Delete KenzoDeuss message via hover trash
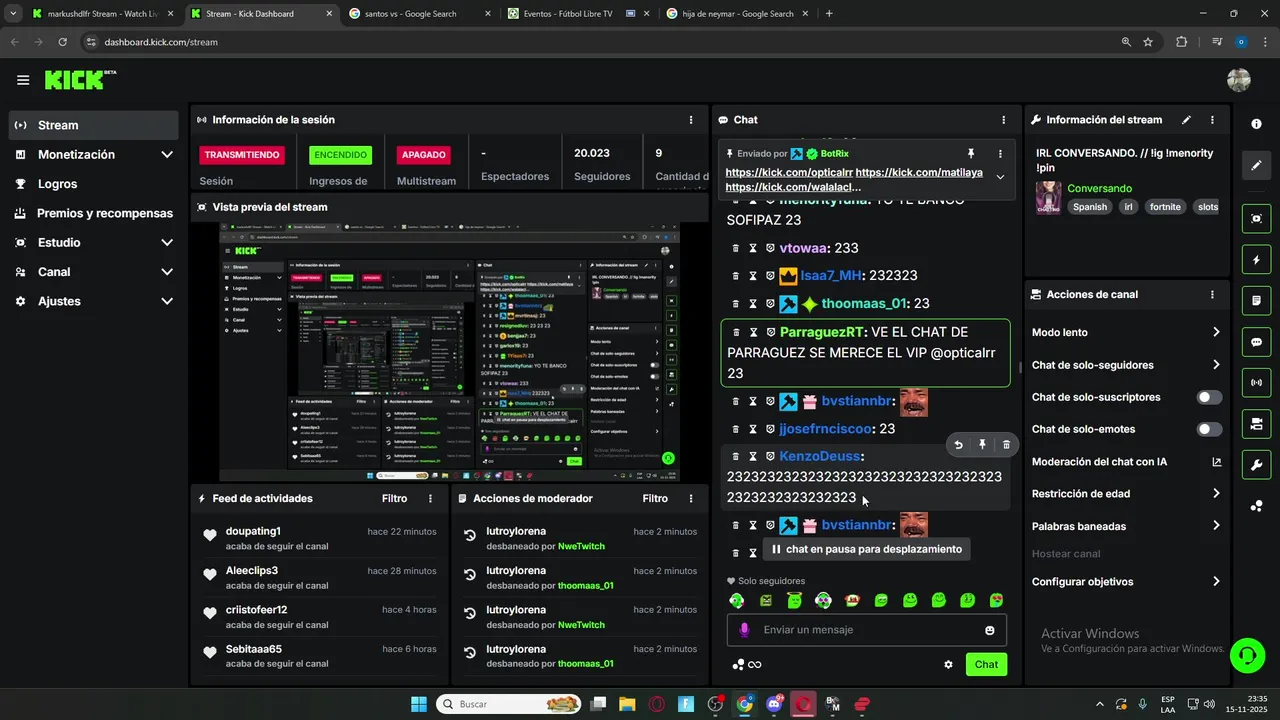 tap(1006, 445)
